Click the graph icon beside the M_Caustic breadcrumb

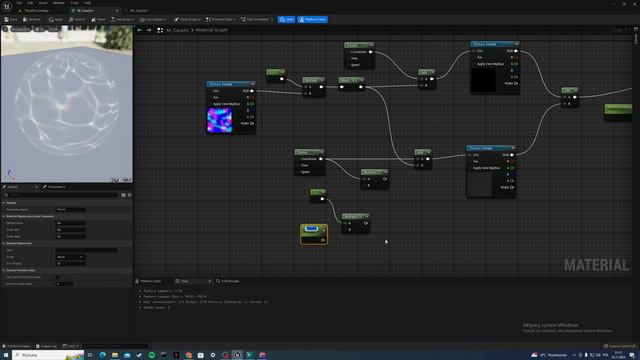click(x=160, y=30)
